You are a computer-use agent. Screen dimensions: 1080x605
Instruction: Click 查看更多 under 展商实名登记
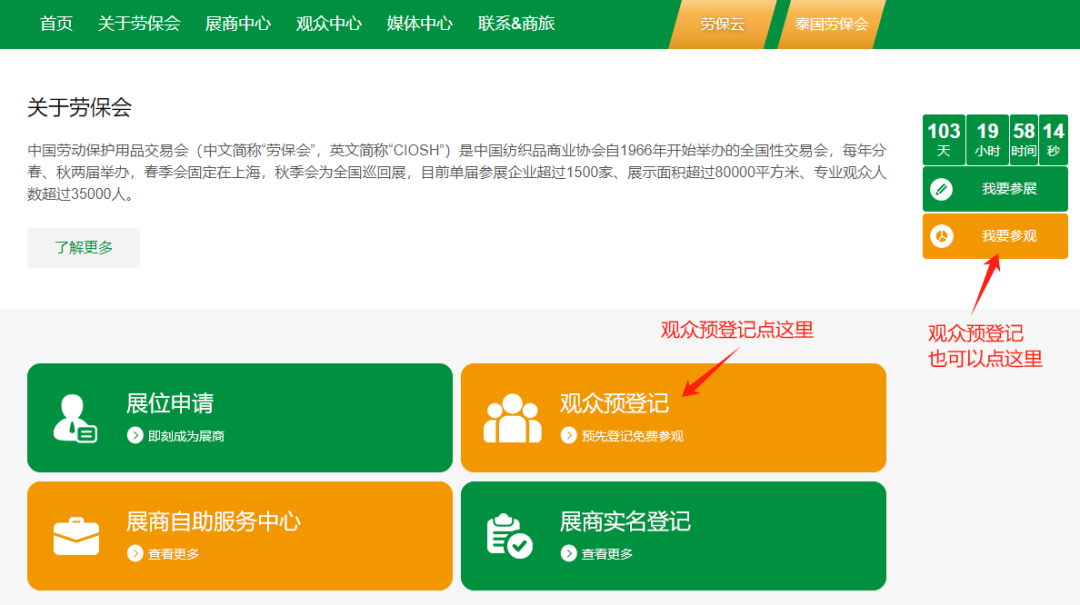tap(607, 554)
